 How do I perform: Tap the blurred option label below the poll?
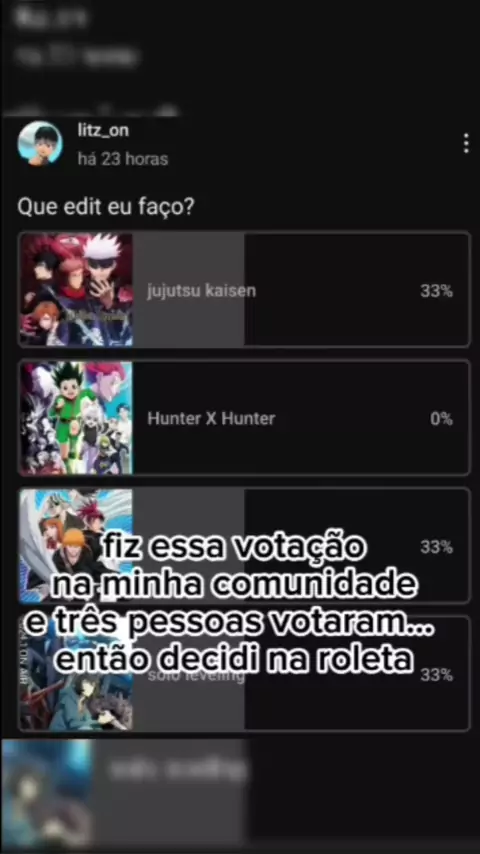tap(178, 770)
